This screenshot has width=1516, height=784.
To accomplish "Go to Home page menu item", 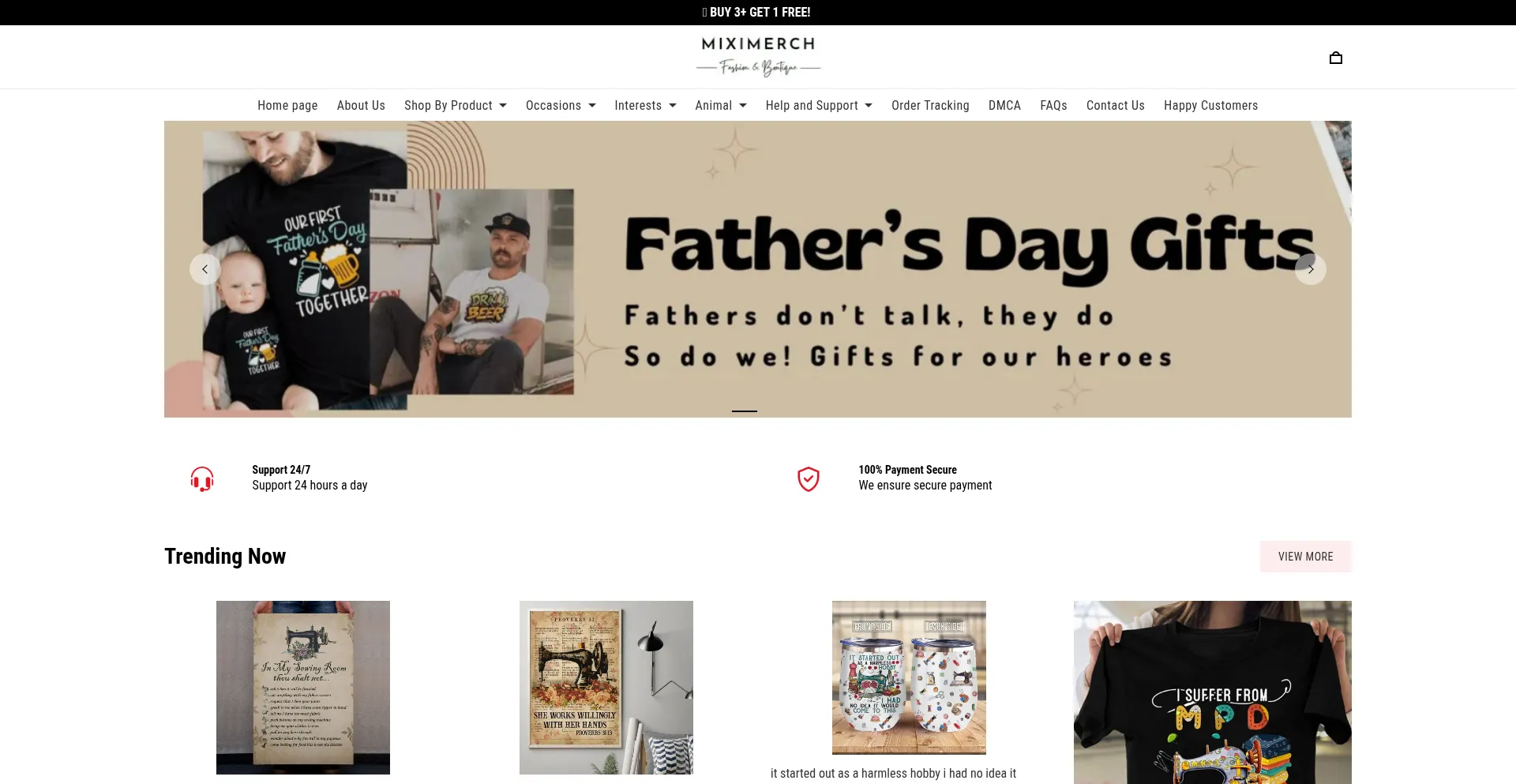I will click(x=287, y=105).
